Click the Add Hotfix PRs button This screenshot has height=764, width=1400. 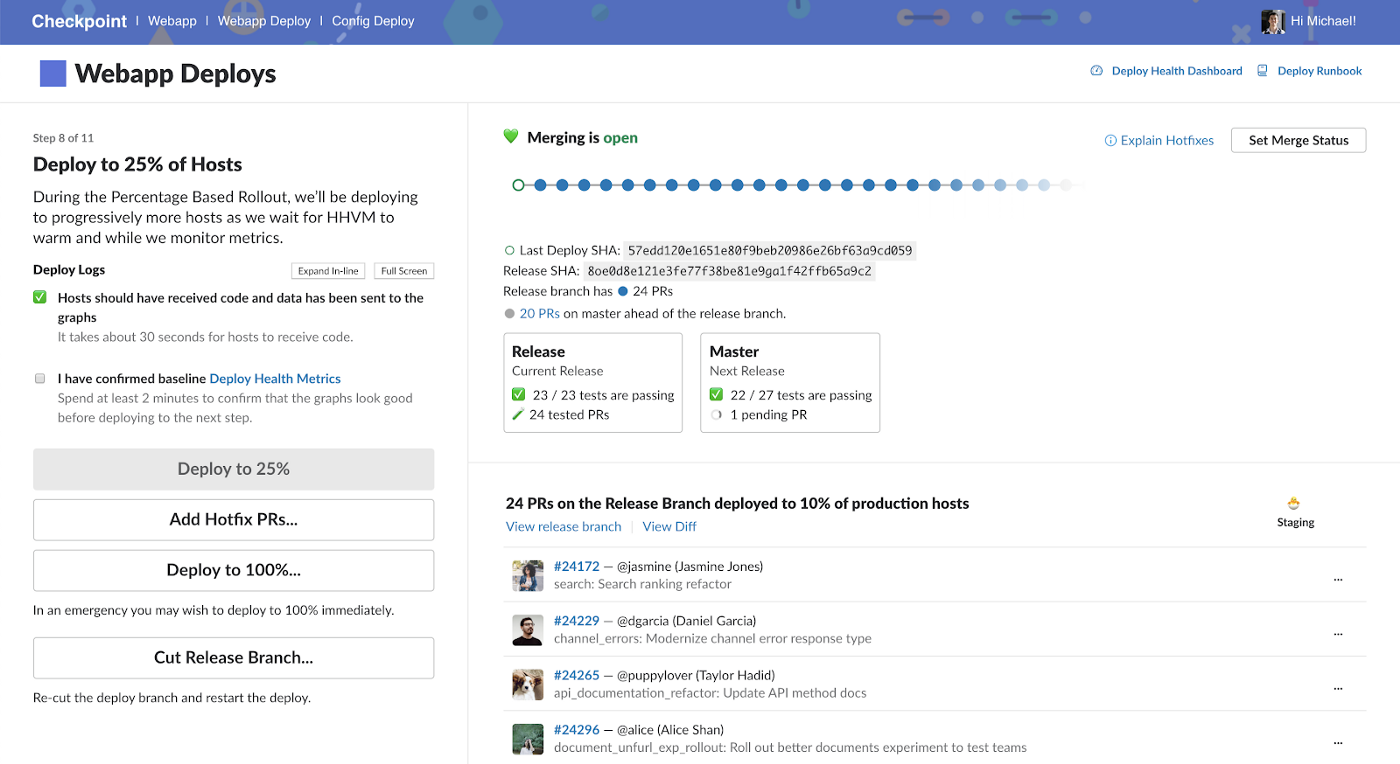coord(233,520)
